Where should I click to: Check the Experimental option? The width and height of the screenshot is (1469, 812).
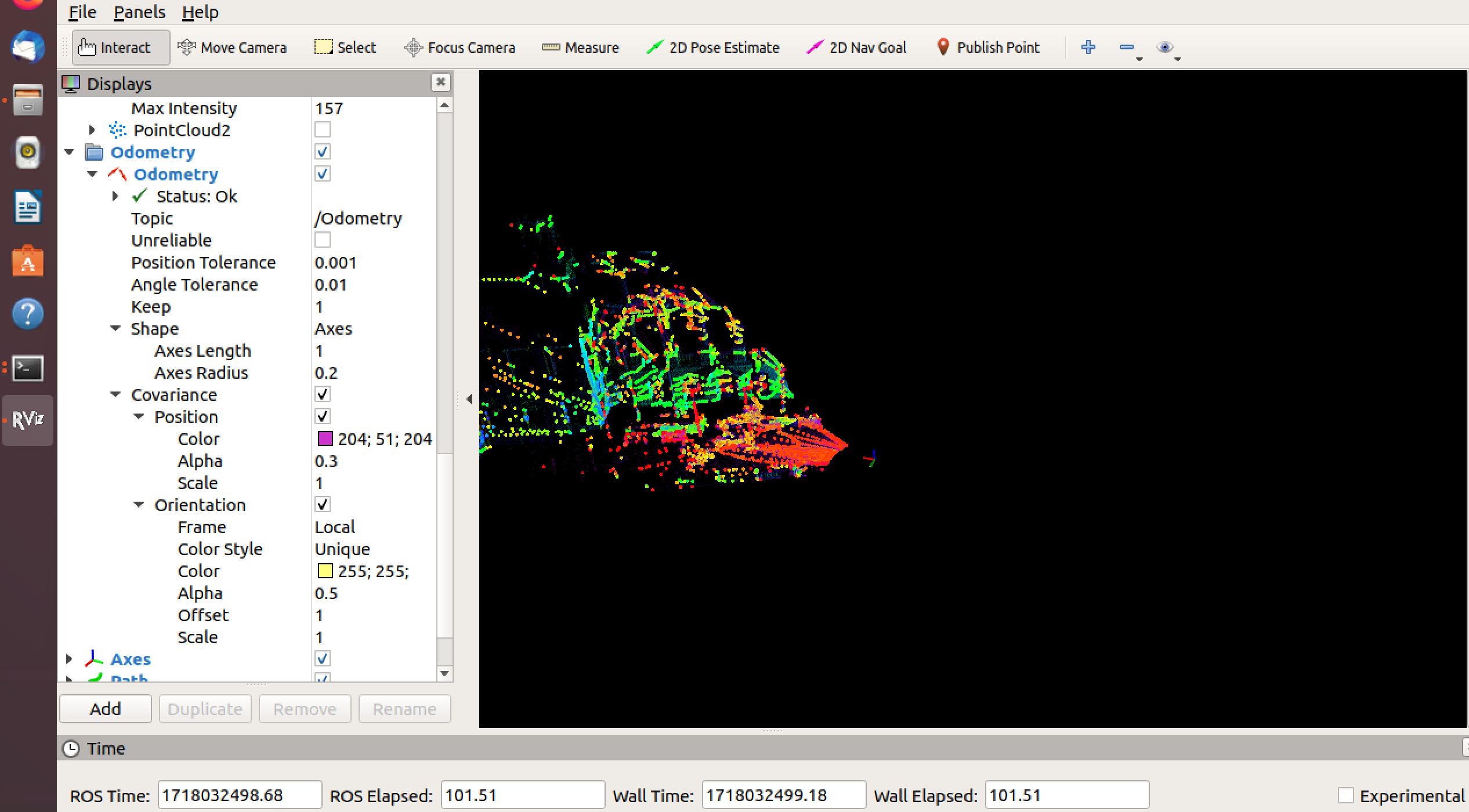click(1346, 795)
